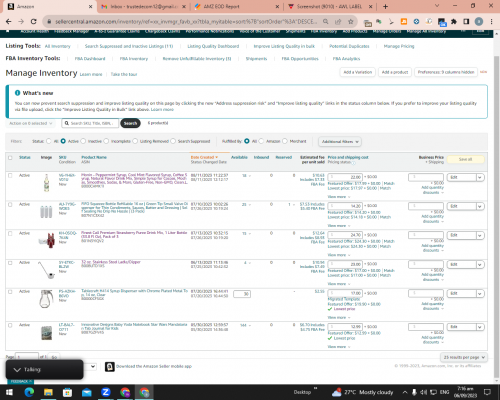The height and width of the screenshot is (400, 500).
Task: Open Windows Start menu
Action: point(9,392)
